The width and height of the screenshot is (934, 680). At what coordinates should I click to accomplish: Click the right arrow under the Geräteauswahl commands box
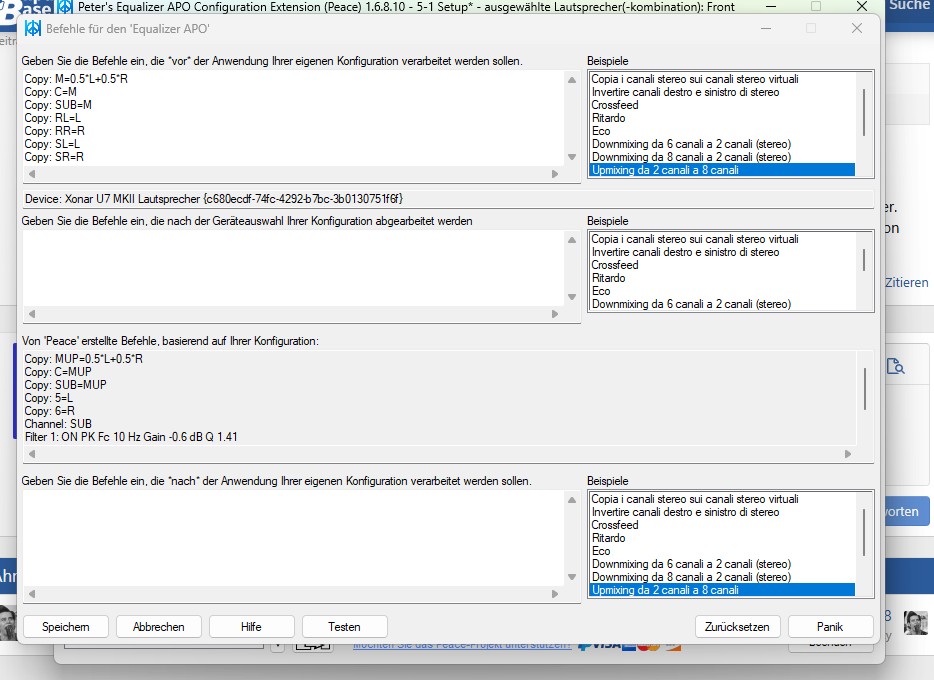(555, 314)
